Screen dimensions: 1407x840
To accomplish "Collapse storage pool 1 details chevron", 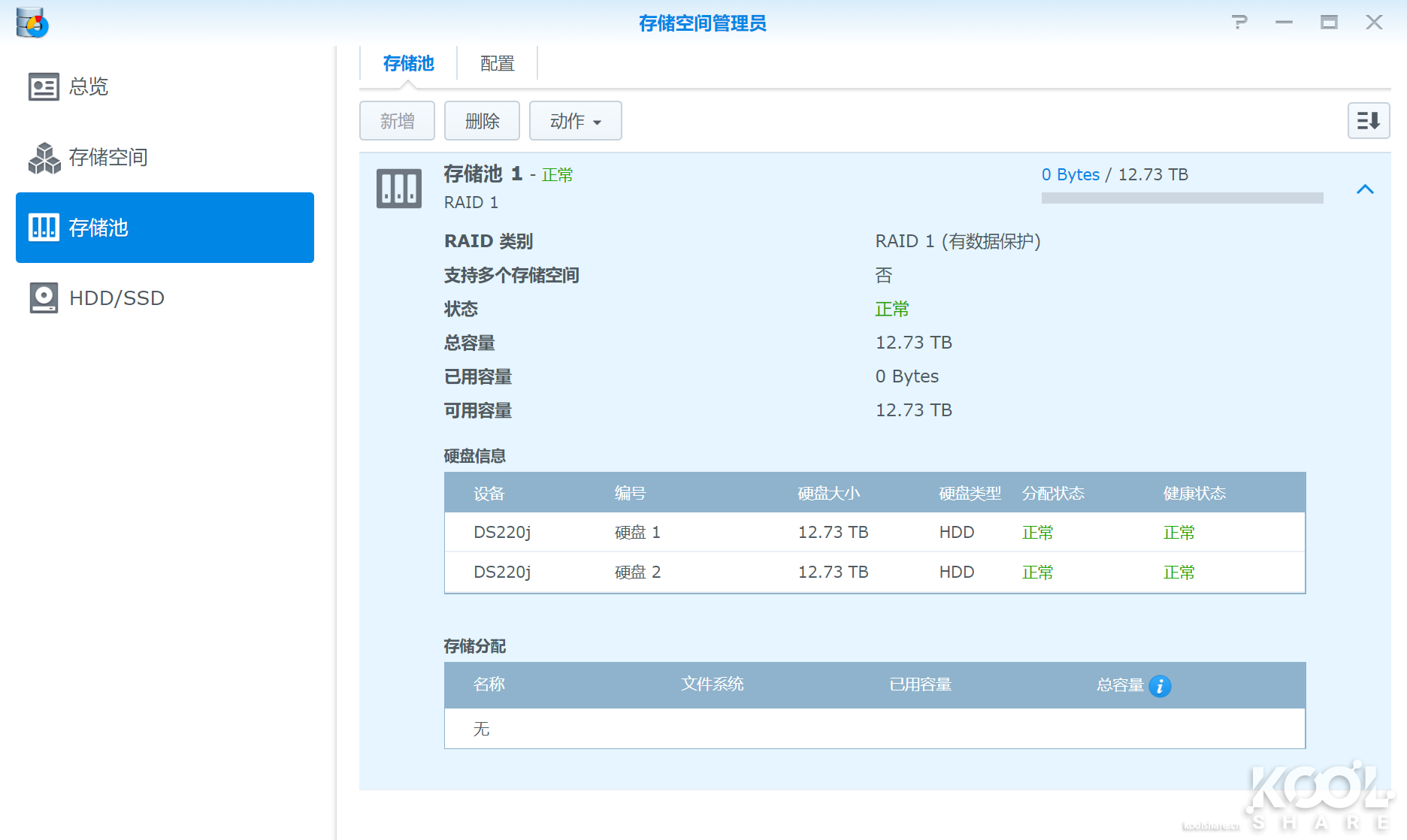I will click(1365, 189).
